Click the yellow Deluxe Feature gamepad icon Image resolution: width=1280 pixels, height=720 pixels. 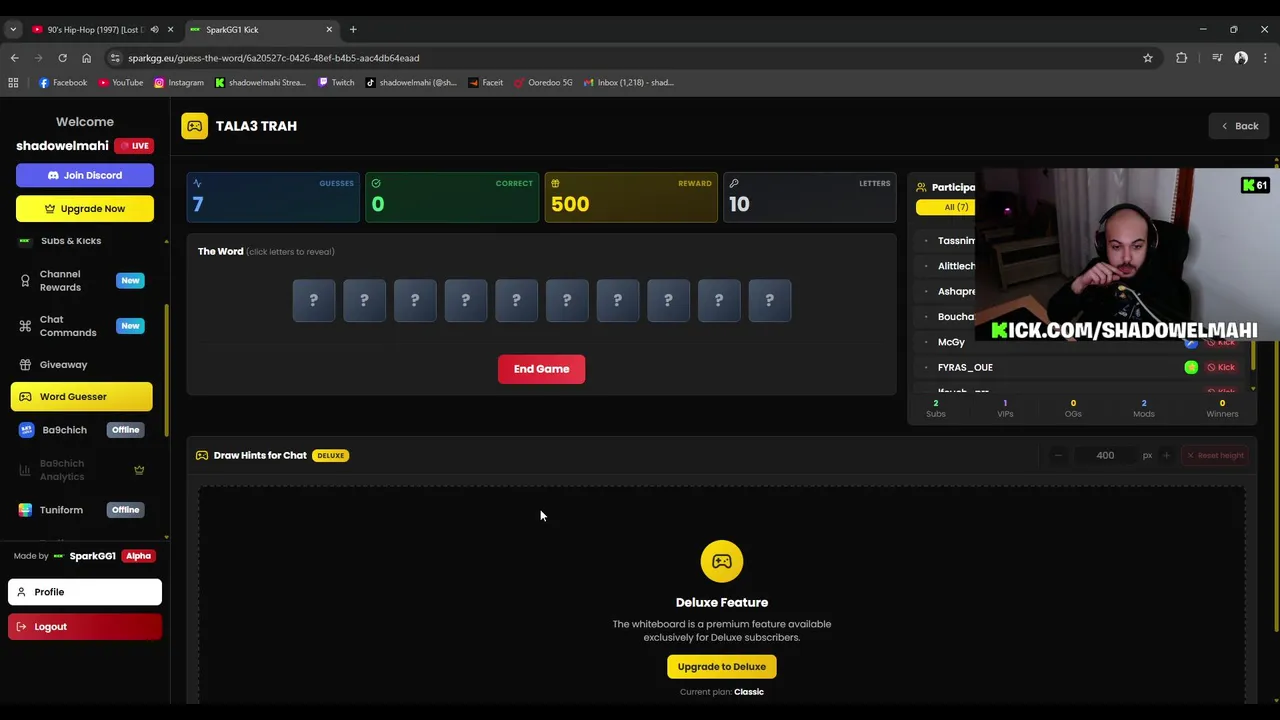pyautogui.click(x=722, y=561)
